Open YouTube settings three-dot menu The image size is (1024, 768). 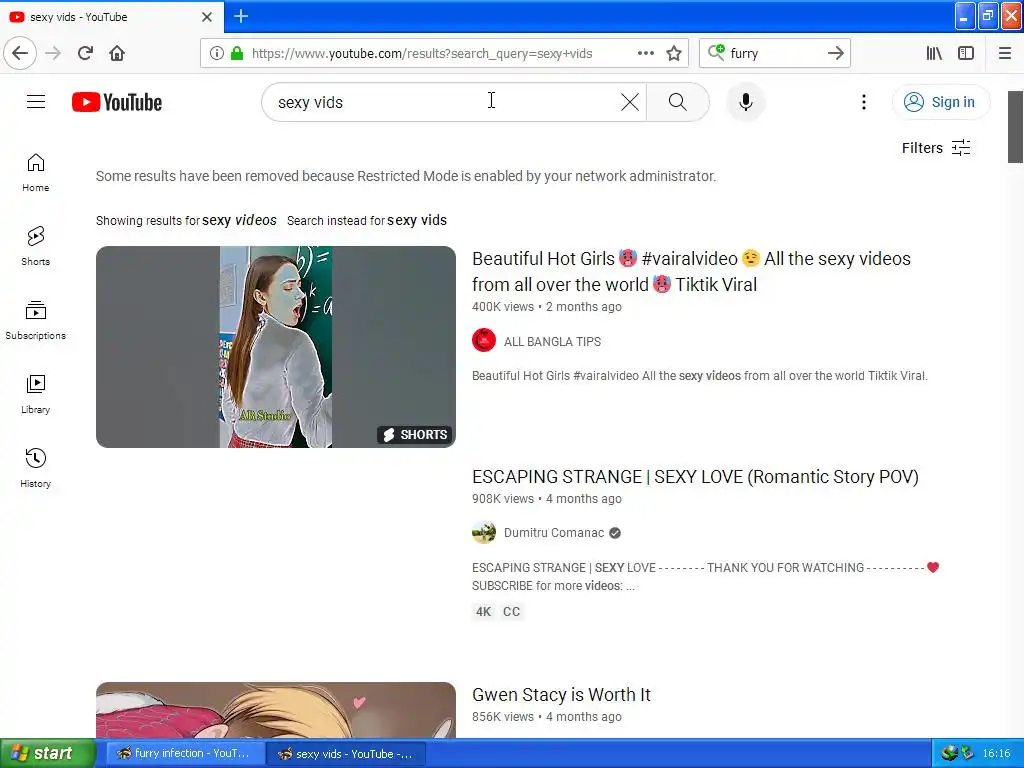point(863,102)
